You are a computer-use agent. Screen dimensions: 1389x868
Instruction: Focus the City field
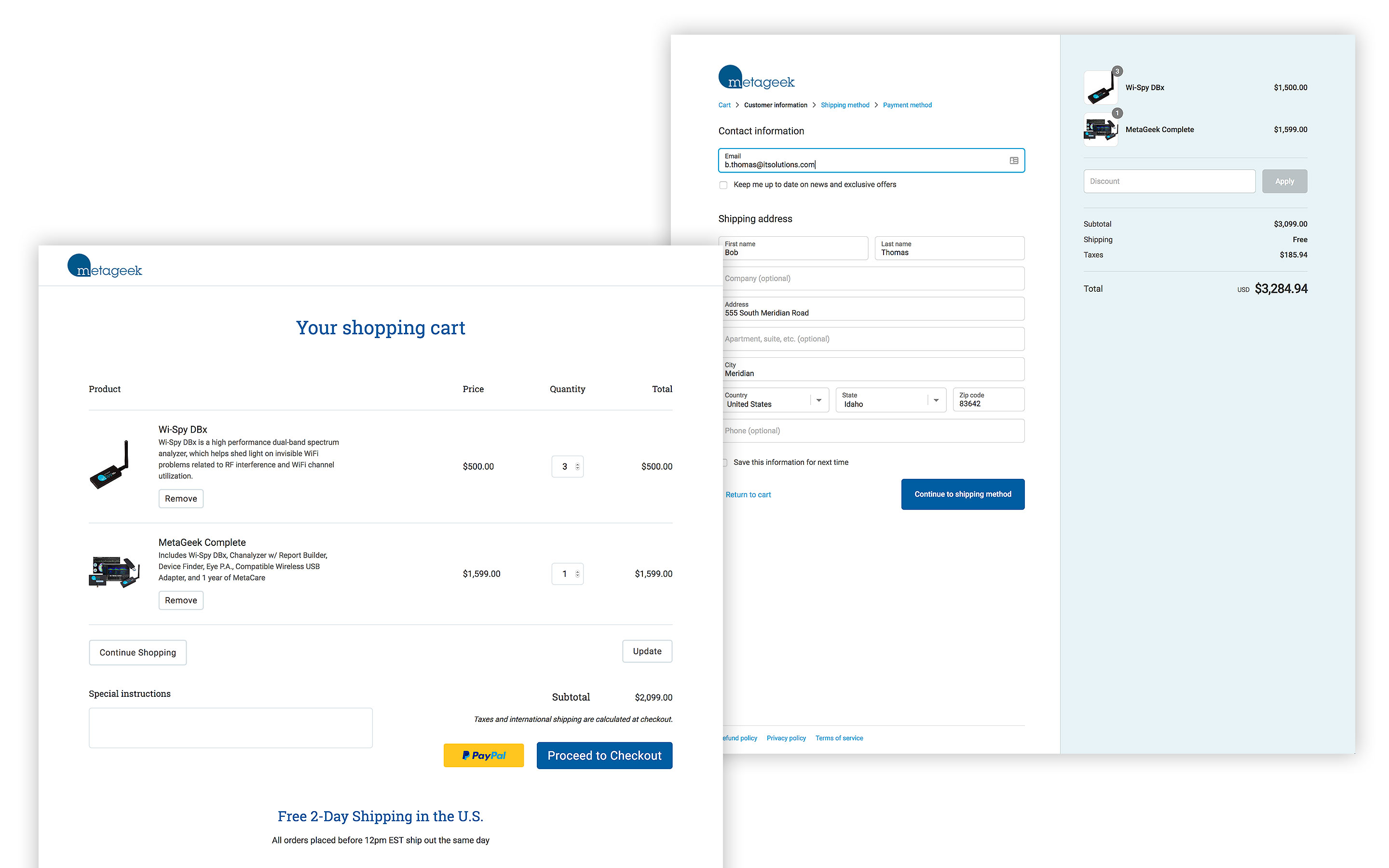(873, 369)
